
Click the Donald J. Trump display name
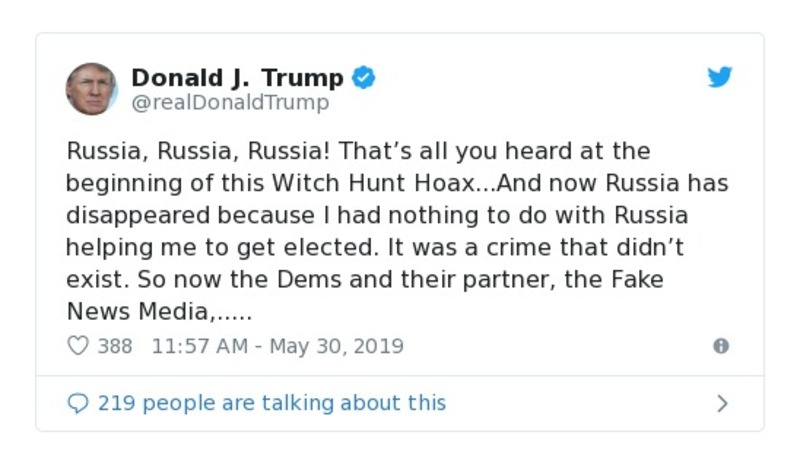(x=237, y=78)
